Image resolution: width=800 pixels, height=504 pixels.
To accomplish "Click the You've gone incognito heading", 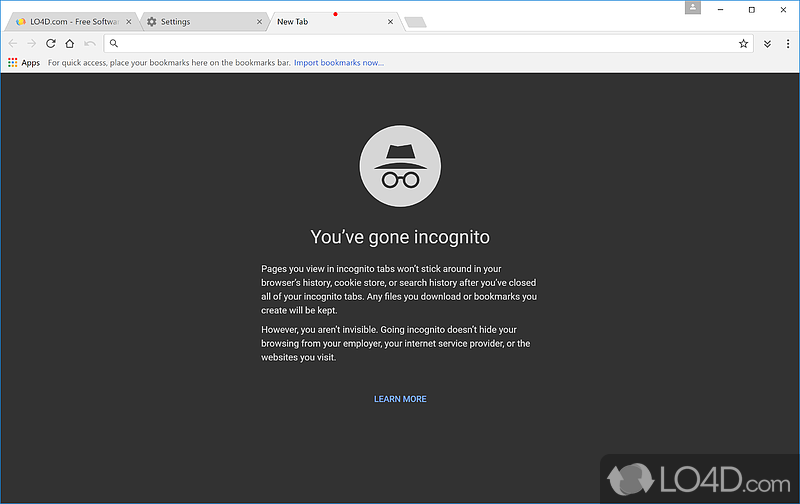I will [400, 237].
